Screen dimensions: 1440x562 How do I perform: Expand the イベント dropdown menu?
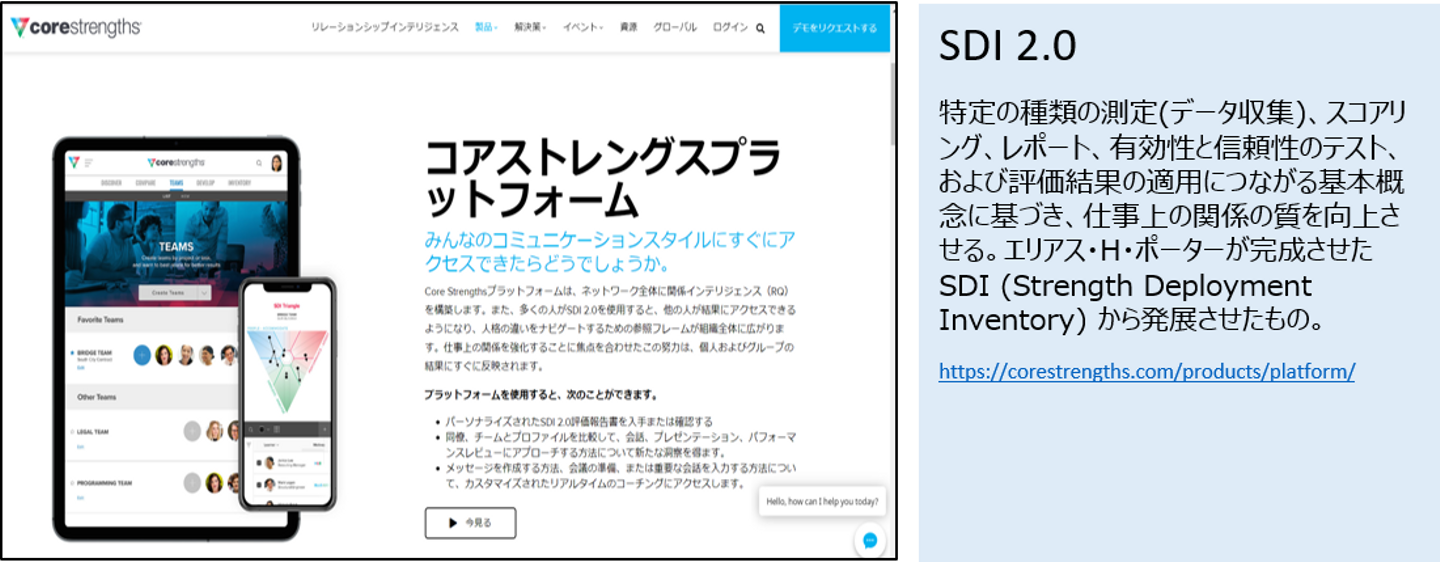[x=583, y=28]
